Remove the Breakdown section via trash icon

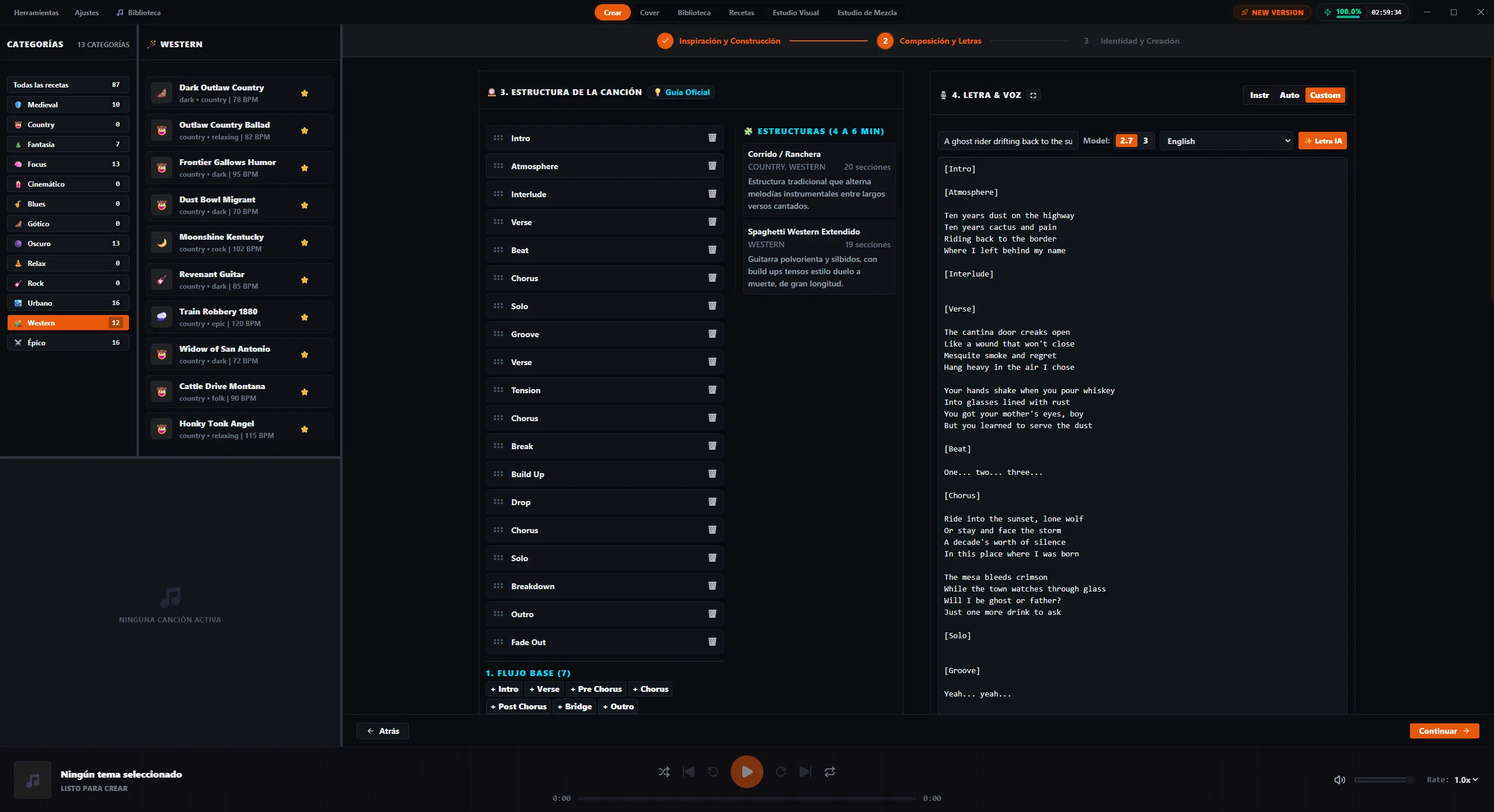point(712,586)
